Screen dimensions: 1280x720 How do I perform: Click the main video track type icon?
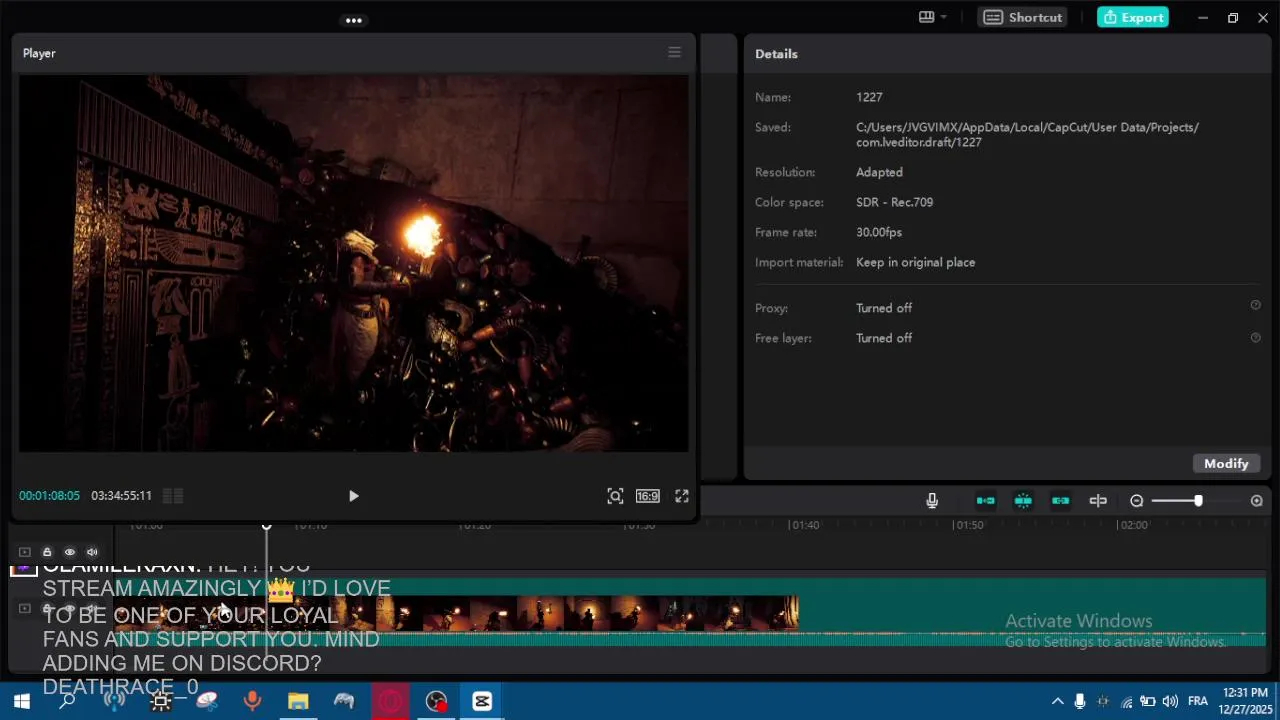point(25,609)
